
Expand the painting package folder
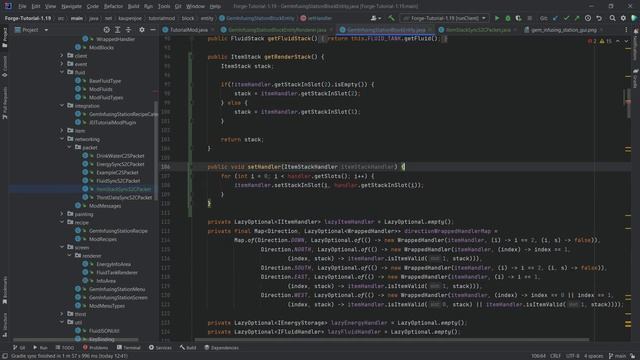click(62, 214)
